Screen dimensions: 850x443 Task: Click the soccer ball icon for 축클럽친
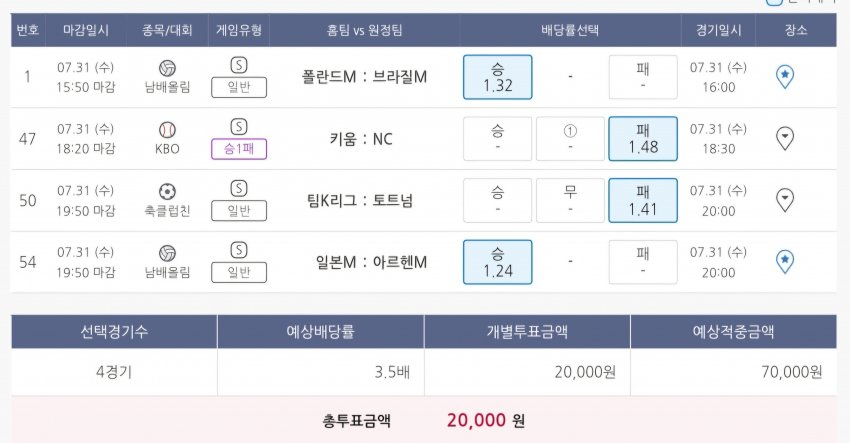pos(167,192)
